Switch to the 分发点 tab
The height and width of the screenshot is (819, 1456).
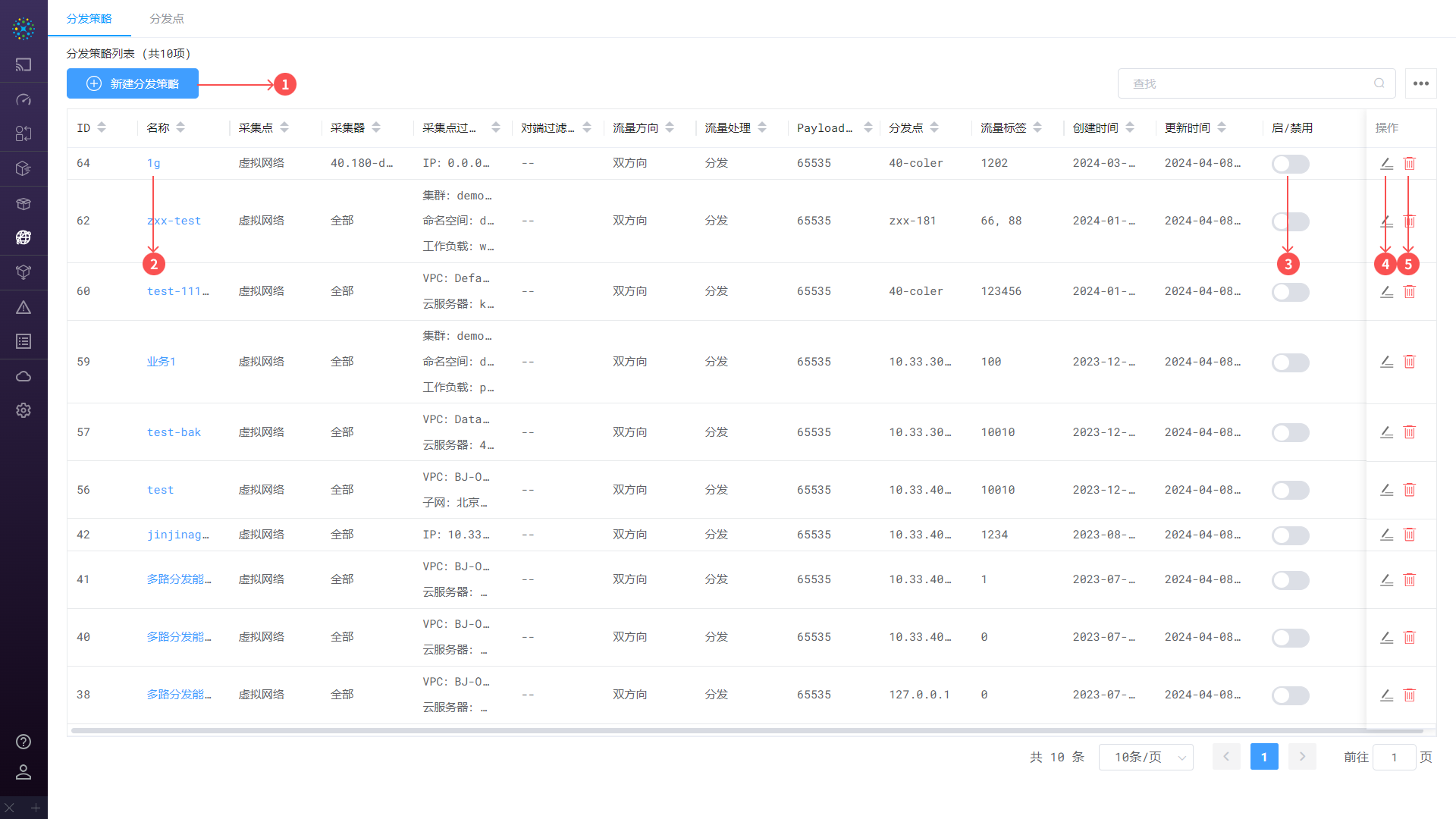coord(167,18)
